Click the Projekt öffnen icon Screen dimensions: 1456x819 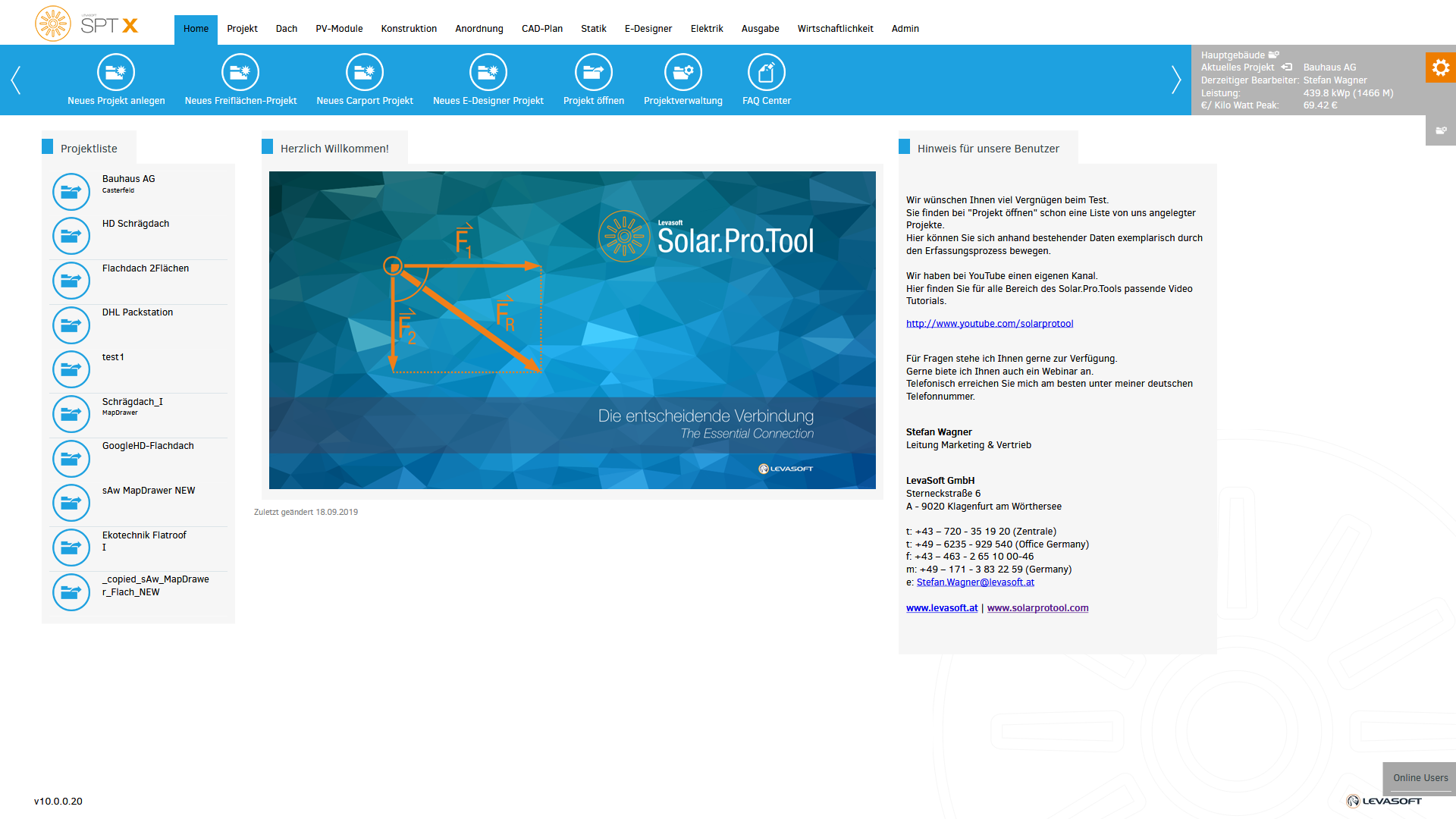pyautogui.click(x=594, y=72)
